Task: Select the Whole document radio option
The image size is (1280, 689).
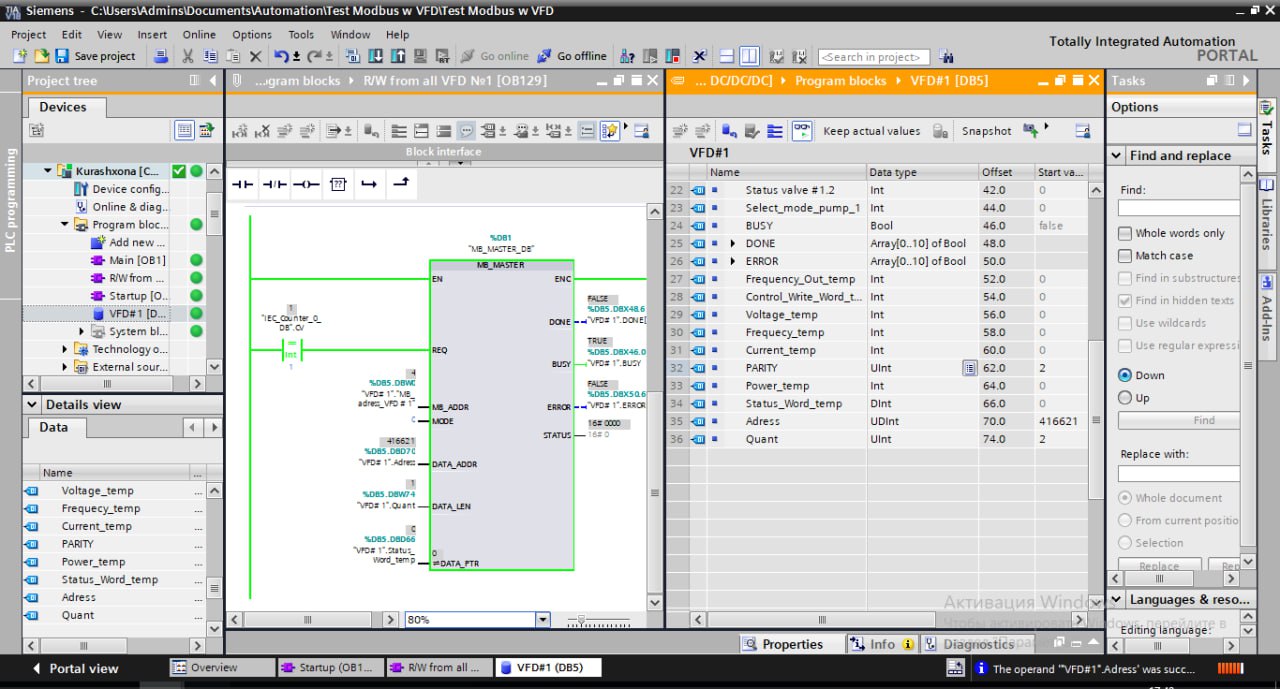Action: 1125,498
